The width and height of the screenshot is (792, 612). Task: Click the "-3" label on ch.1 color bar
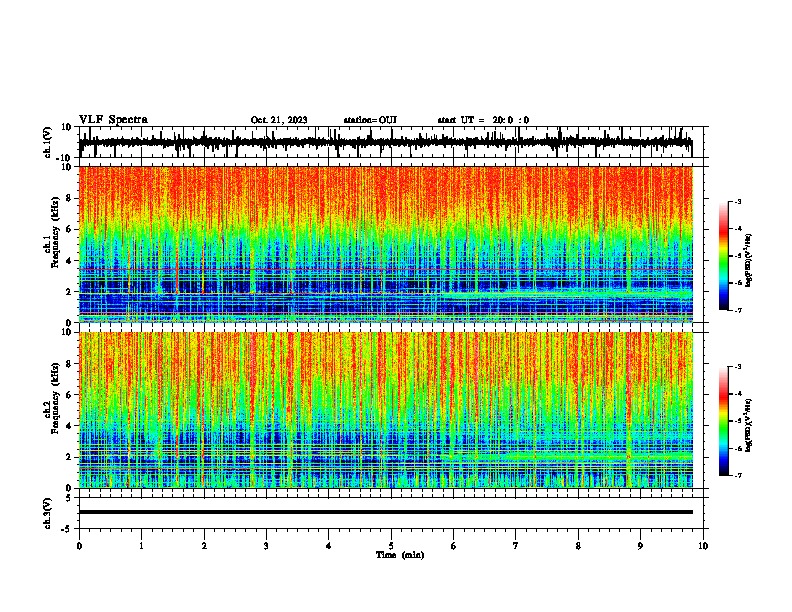pos(737,201)
